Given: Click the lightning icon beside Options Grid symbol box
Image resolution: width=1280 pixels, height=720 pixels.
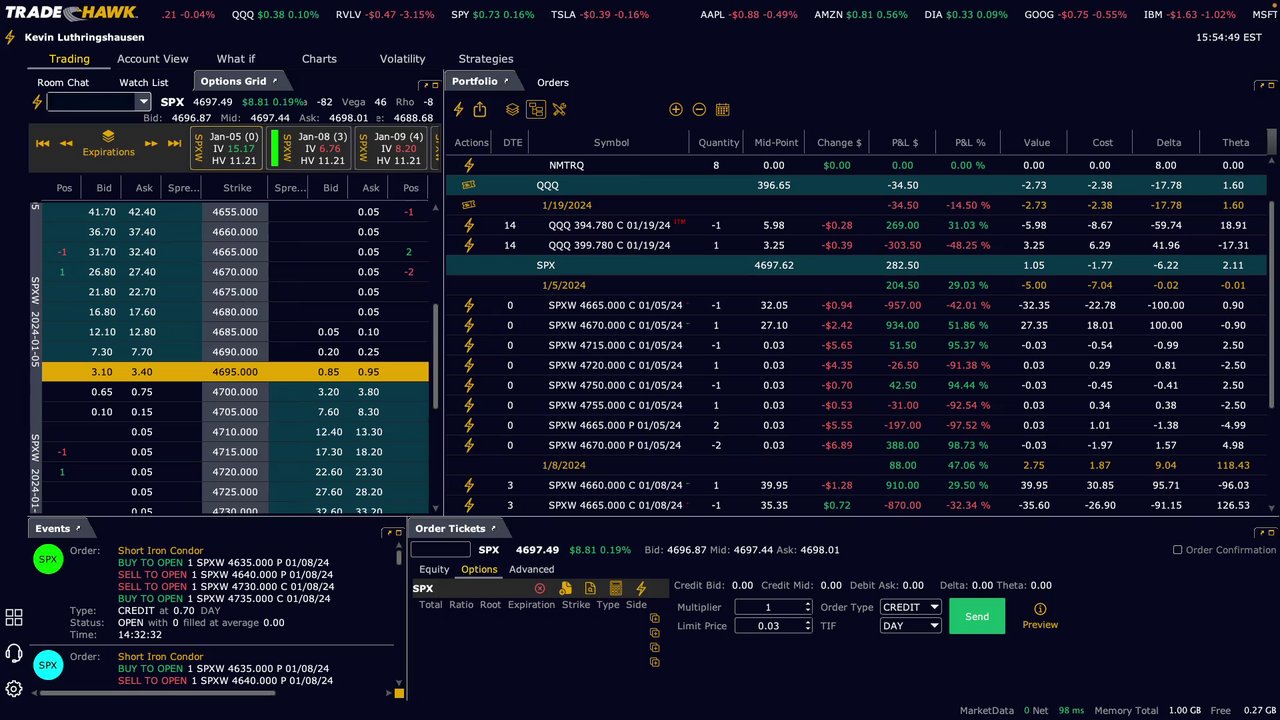Looking at the screenshot, I should click(x=38, y=102).
